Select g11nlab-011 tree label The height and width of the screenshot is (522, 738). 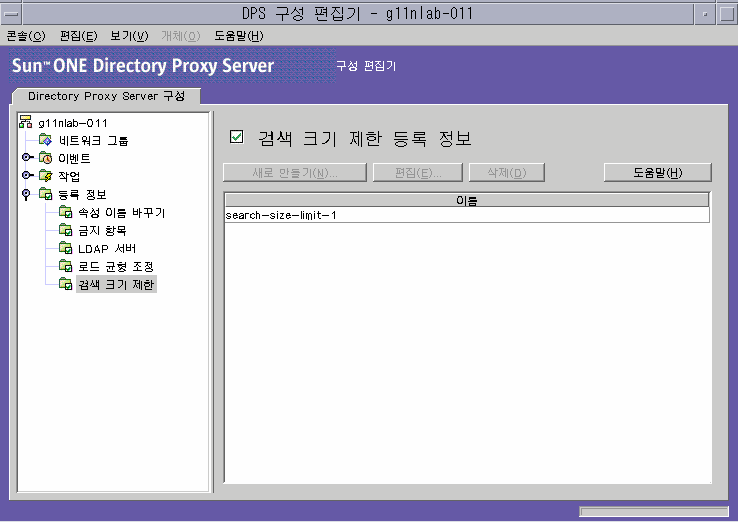73,123
